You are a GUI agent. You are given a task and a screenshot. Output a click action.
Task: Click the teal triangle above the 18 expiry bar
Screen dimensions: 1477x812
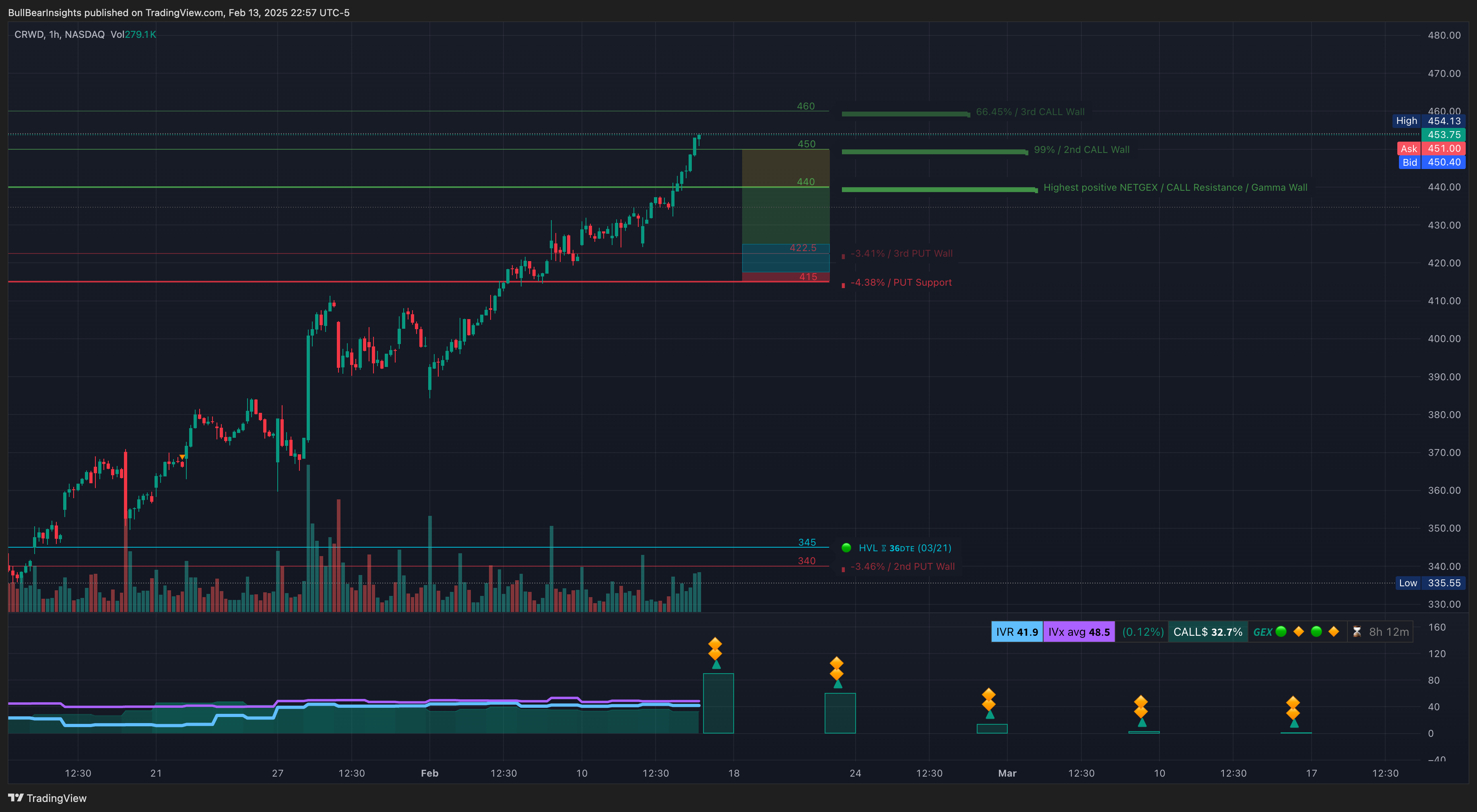coord(716,665)
